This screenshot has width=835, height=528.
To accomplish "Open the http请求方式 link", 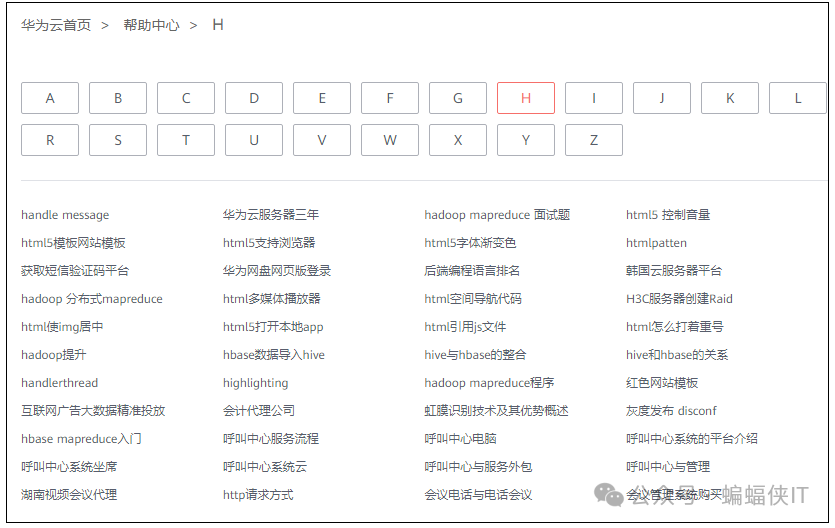I will (x=258, y=495).
